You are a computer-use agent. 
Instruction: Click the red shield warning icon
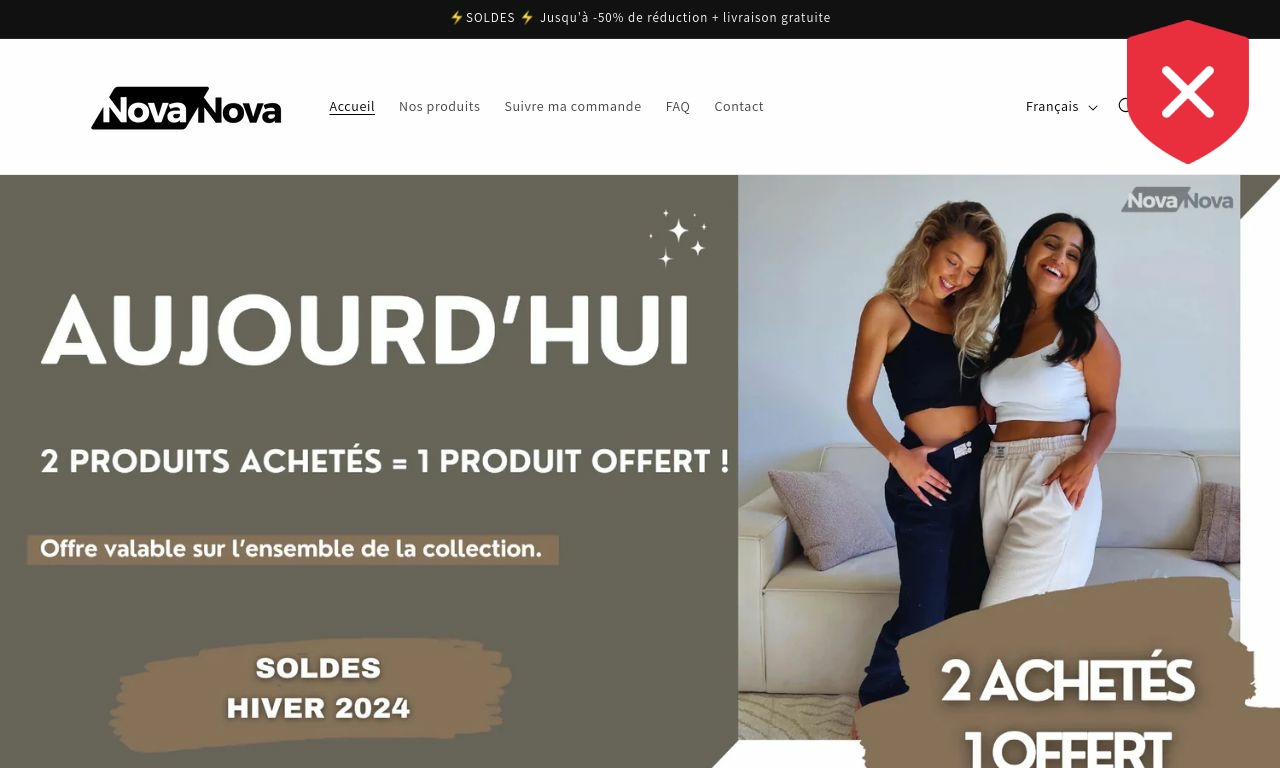click(x=1188, y=92)
